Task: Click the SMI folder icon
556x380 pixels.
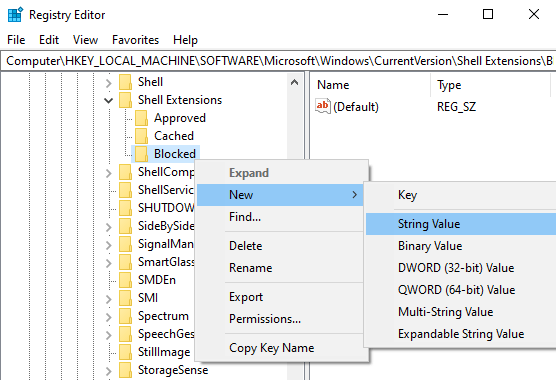Action: tap(125, 298)
